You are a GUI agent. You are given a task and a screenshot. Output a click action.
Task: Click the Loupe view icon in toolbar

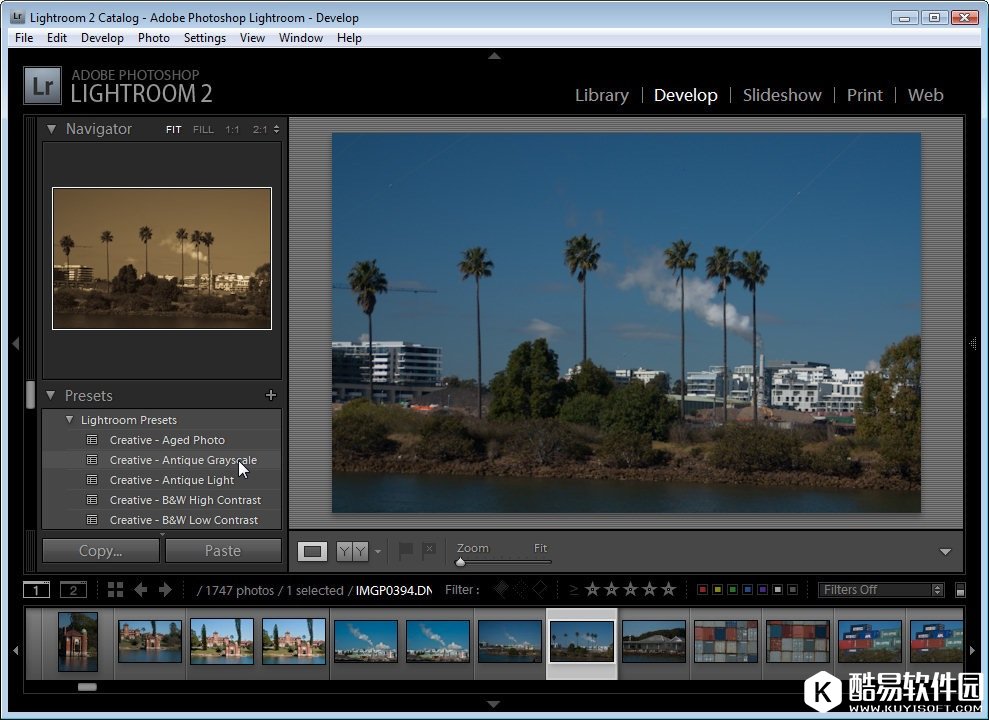[x=313, y=551]
